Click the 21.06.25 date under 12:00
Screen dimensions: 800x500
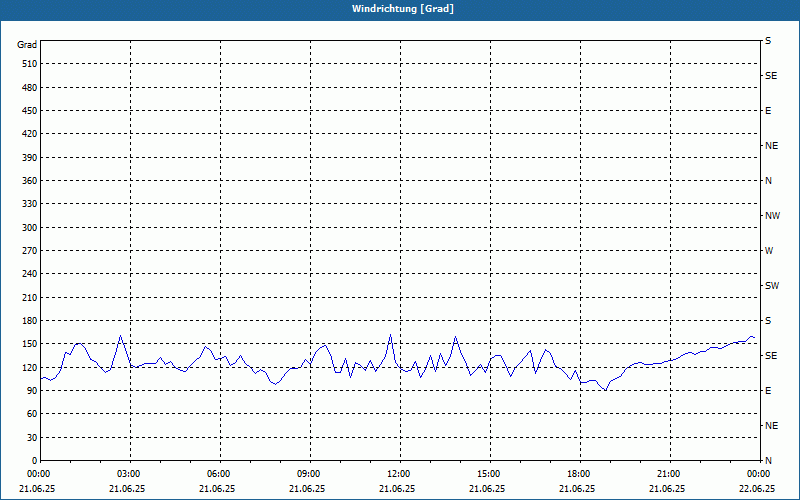397,489
